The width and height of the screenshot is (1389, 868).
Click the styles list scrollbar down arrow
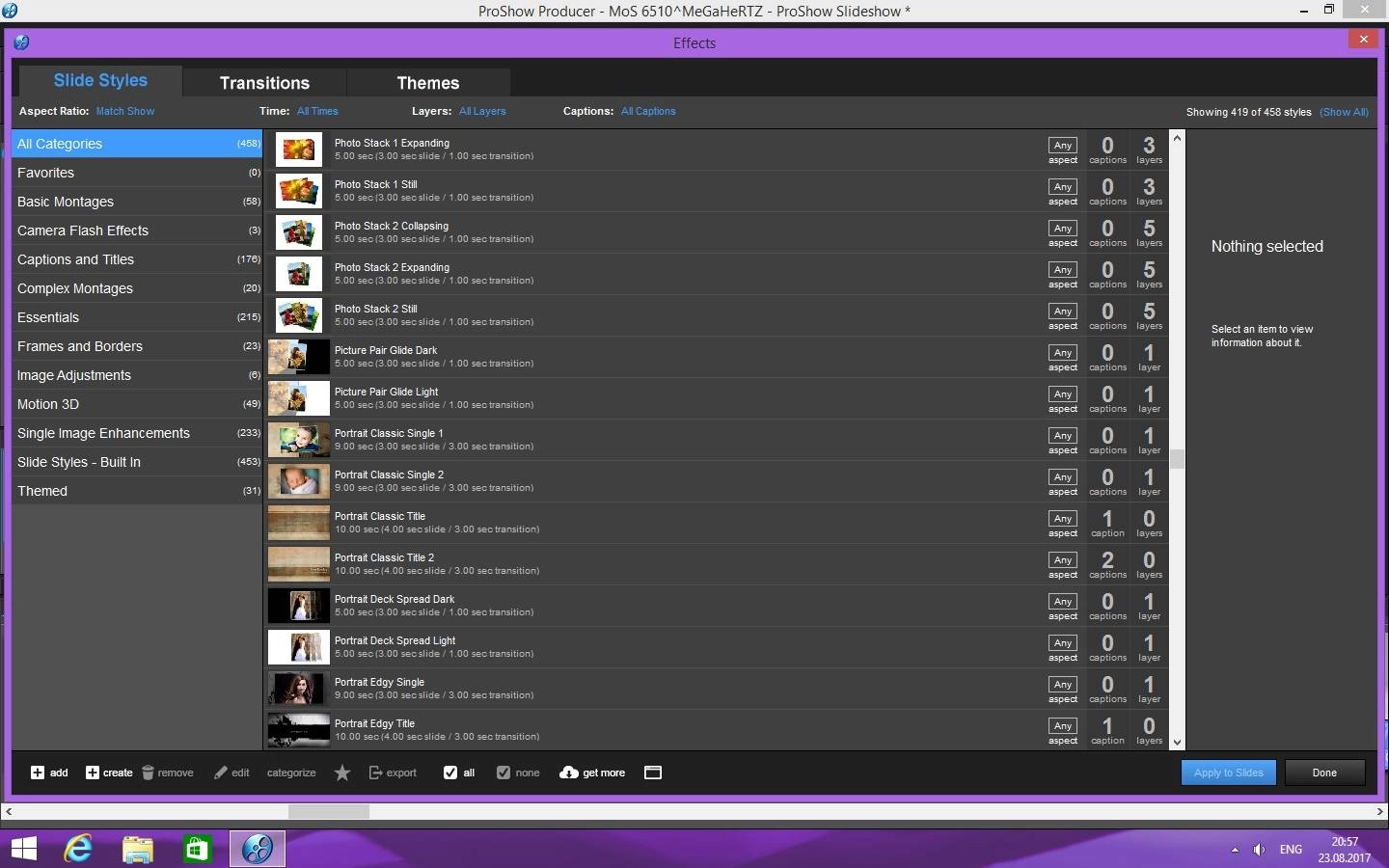click(x=1177, y=743)
